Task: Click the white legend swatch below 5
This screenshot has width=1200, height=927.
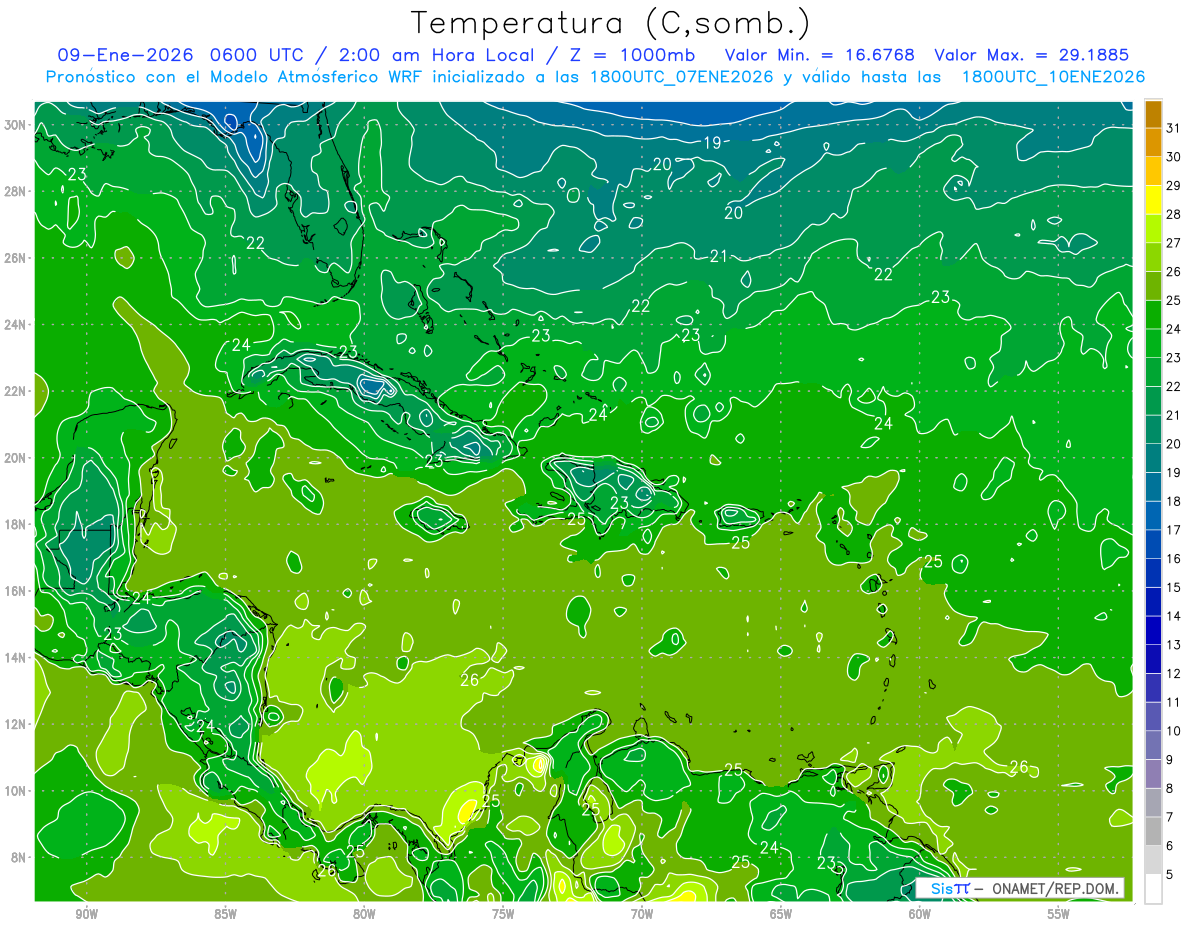Action: pyautogui.click(x=1153, y=888)
